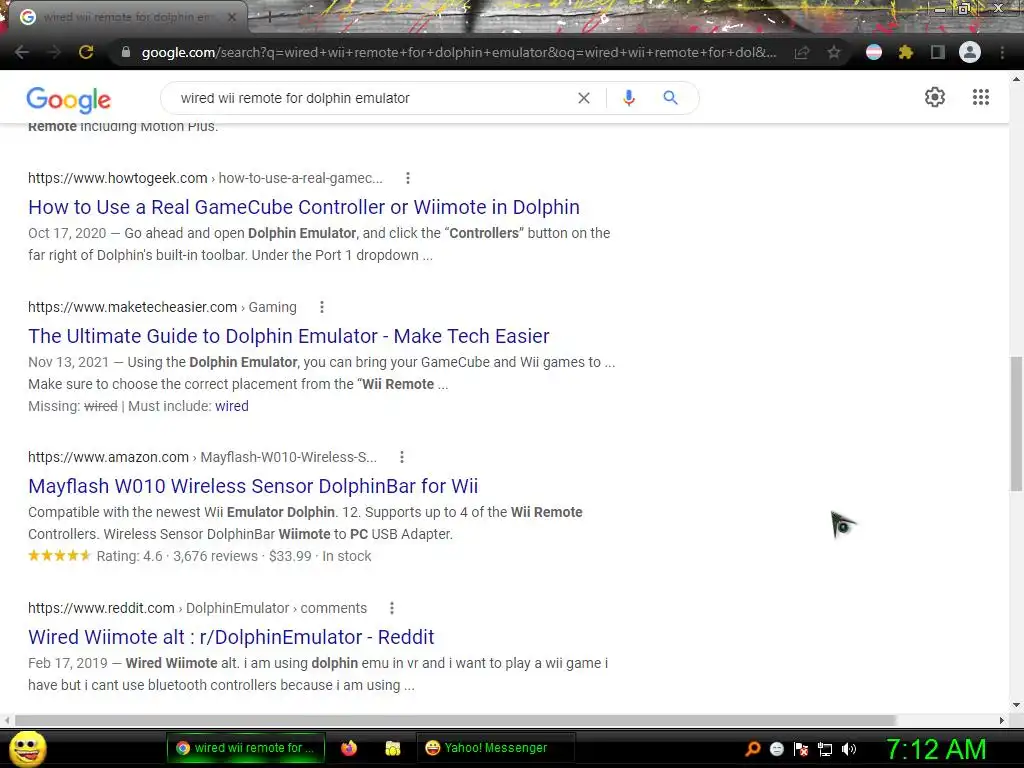Go to Google home via the logo

69,100
